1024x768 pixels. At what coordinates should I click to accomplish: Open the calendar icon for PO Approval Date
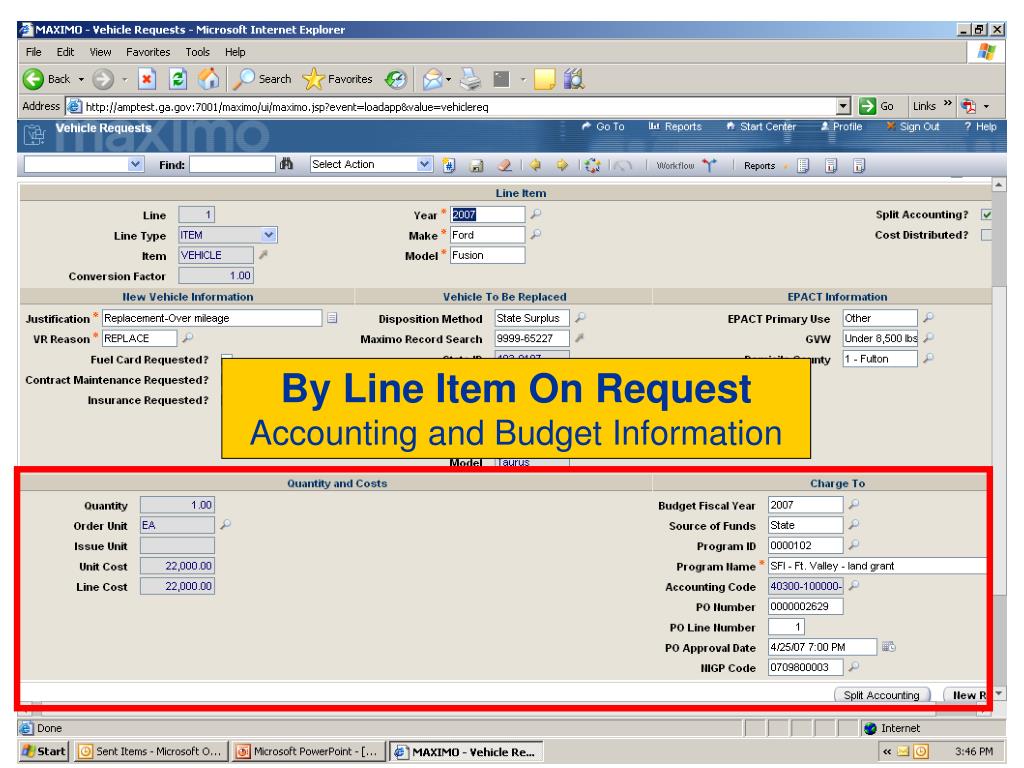pos(889,647)
